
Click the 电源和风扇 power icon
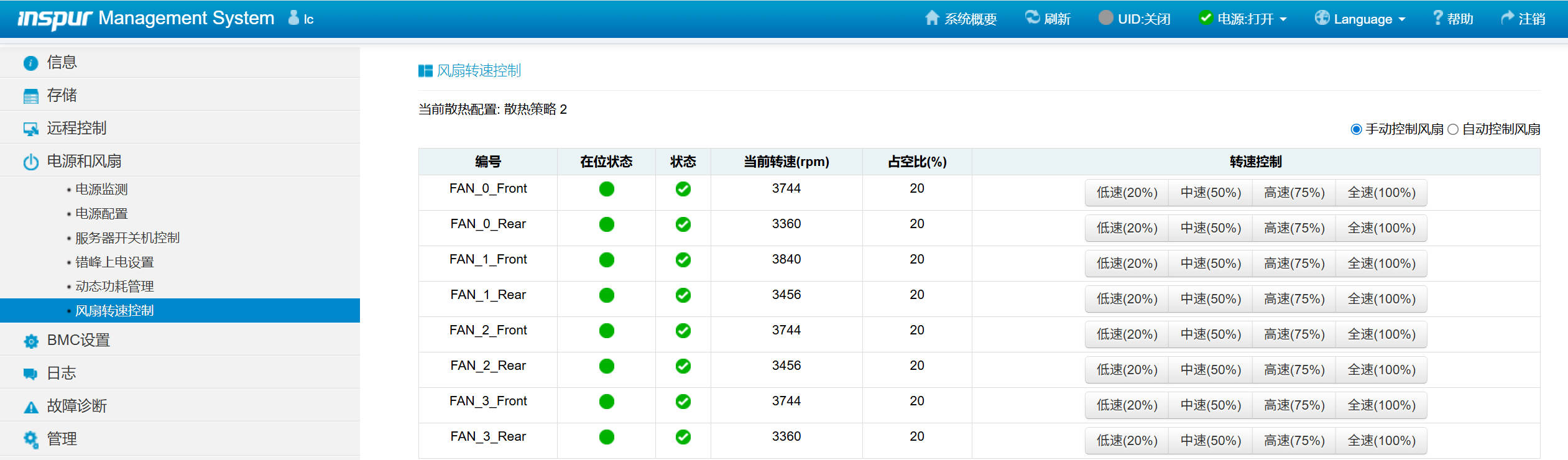click(30, 162)
